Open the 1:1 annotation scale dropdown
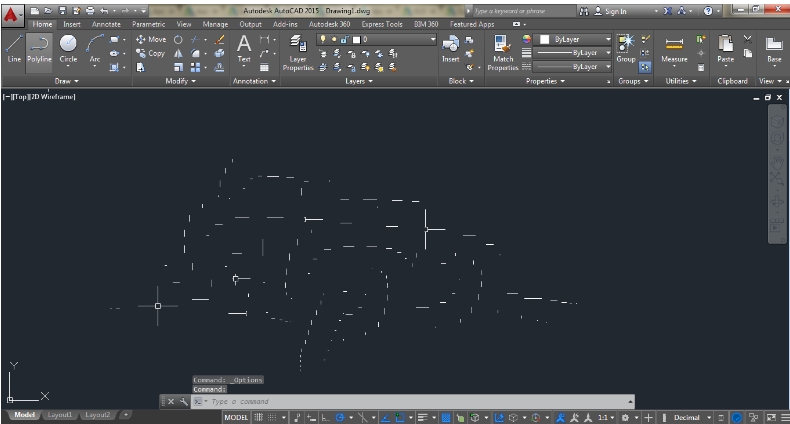This screenshot has height=424, width=790. 606,417
